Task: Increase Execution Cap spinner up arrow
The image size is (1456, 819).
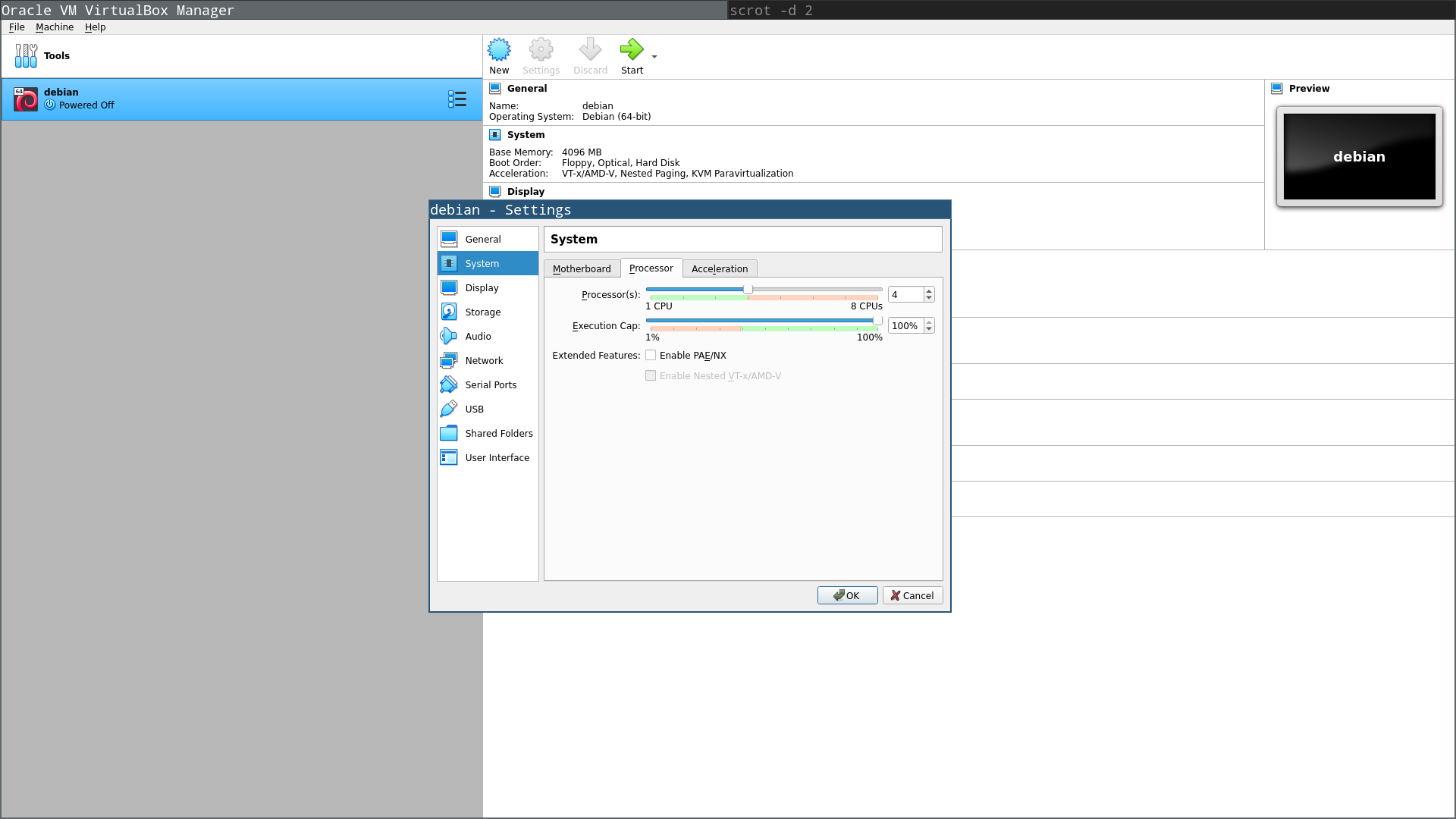Action: (929, 322)
